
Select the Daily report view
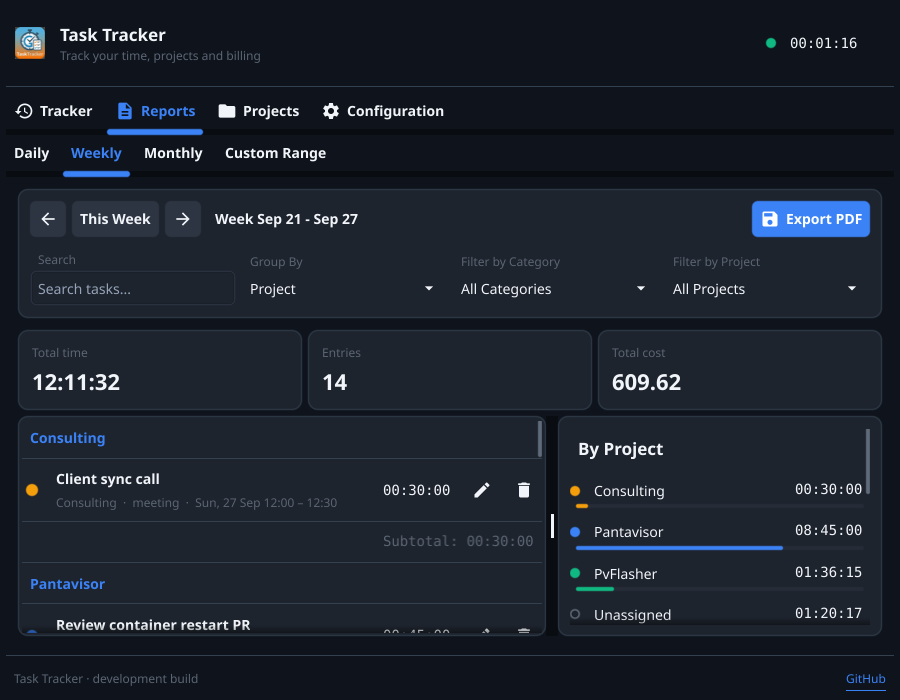pyautogui.click(x=32, y=153)
